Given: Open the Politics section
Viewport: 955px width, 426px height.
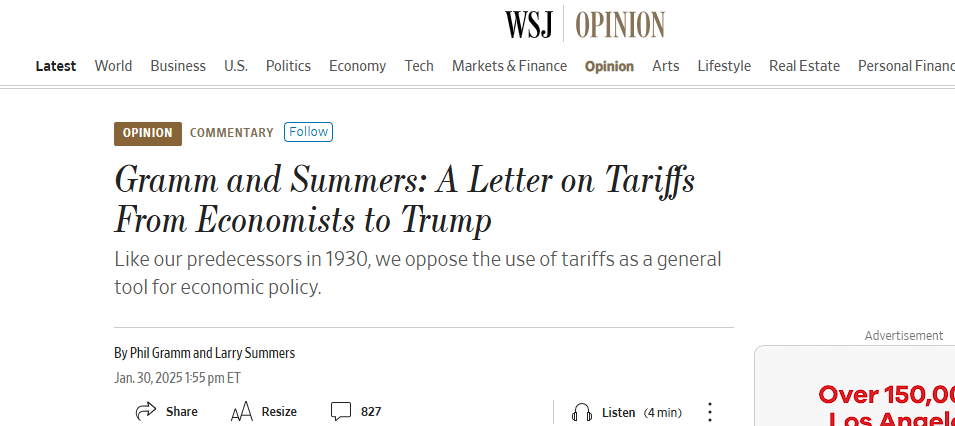Looking at the screenshot, I should (x=288, y=66).
